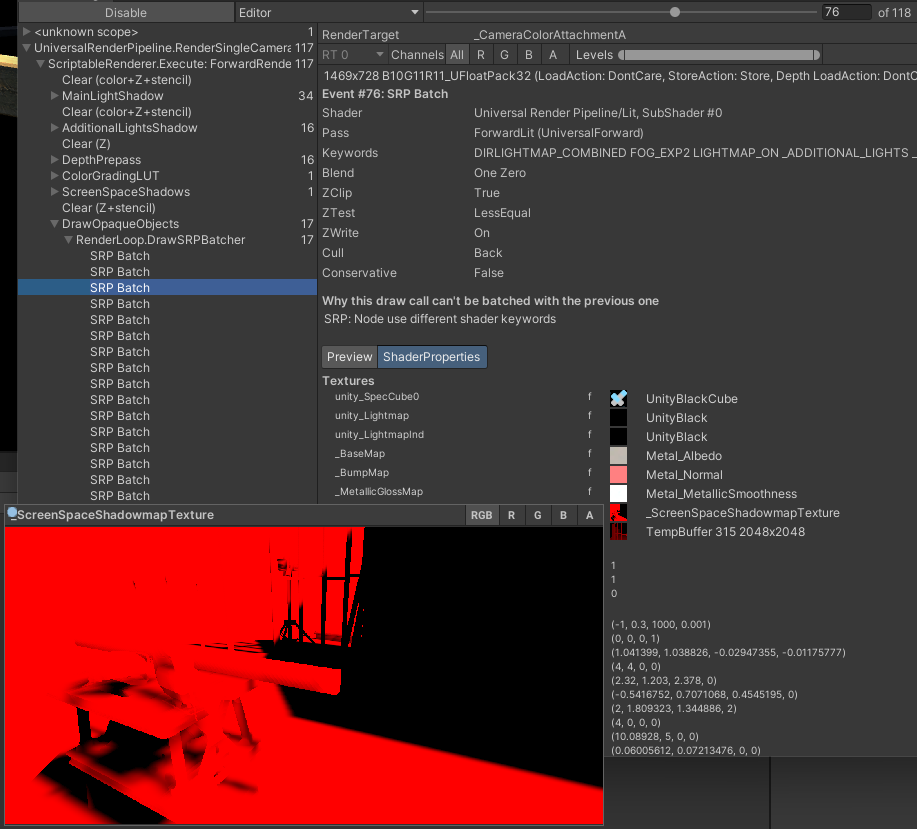Inspect the Metal_Normal texture thumbnail

[617, 474]
